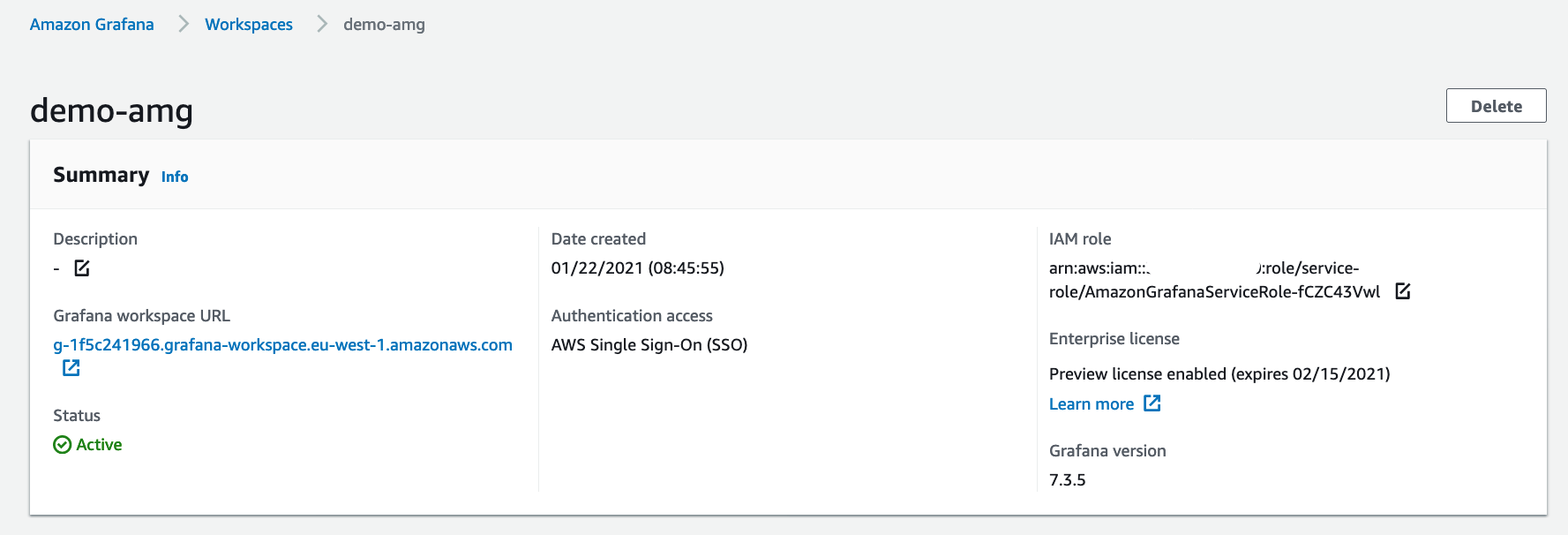Image resolution: width=1568 pixels, height=535 pixels.
Task: Click the Grafana version 7.3.5 value
Action: pos(1068,480)
